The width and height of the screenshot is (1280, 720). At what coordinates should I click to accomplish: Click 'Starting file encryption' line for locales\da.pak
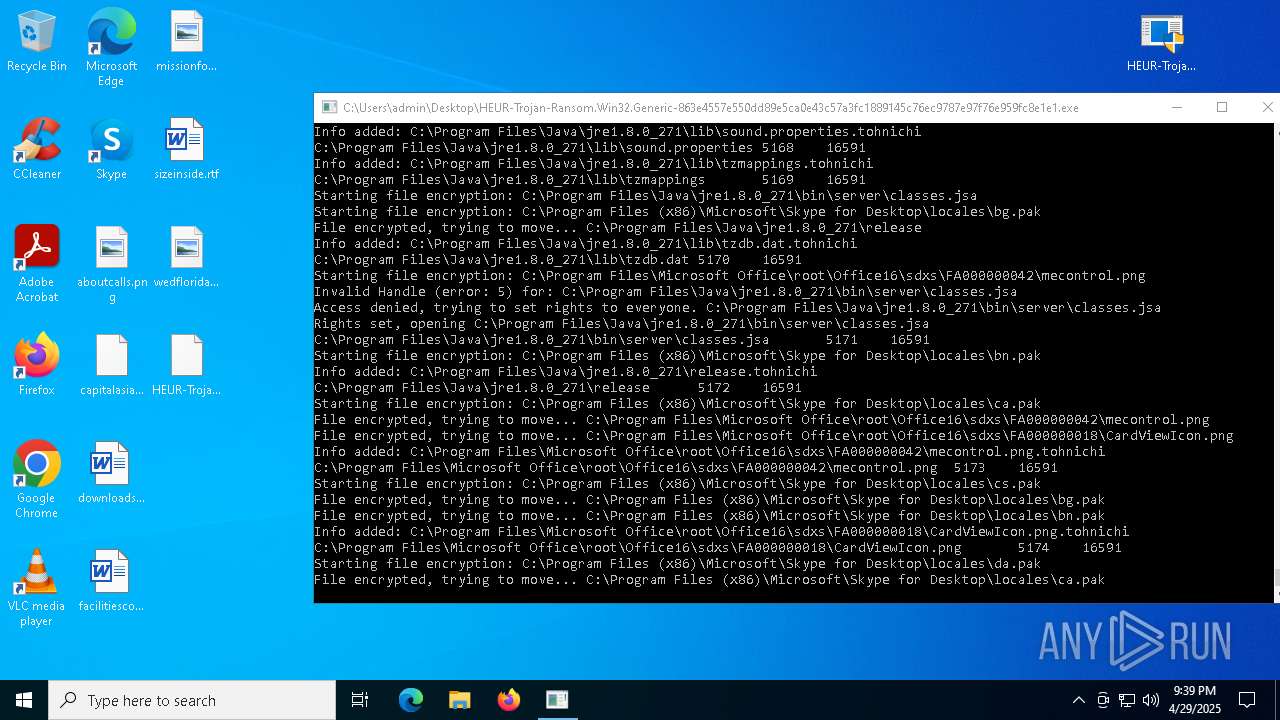pyautogui.click(x=677, y=563)
